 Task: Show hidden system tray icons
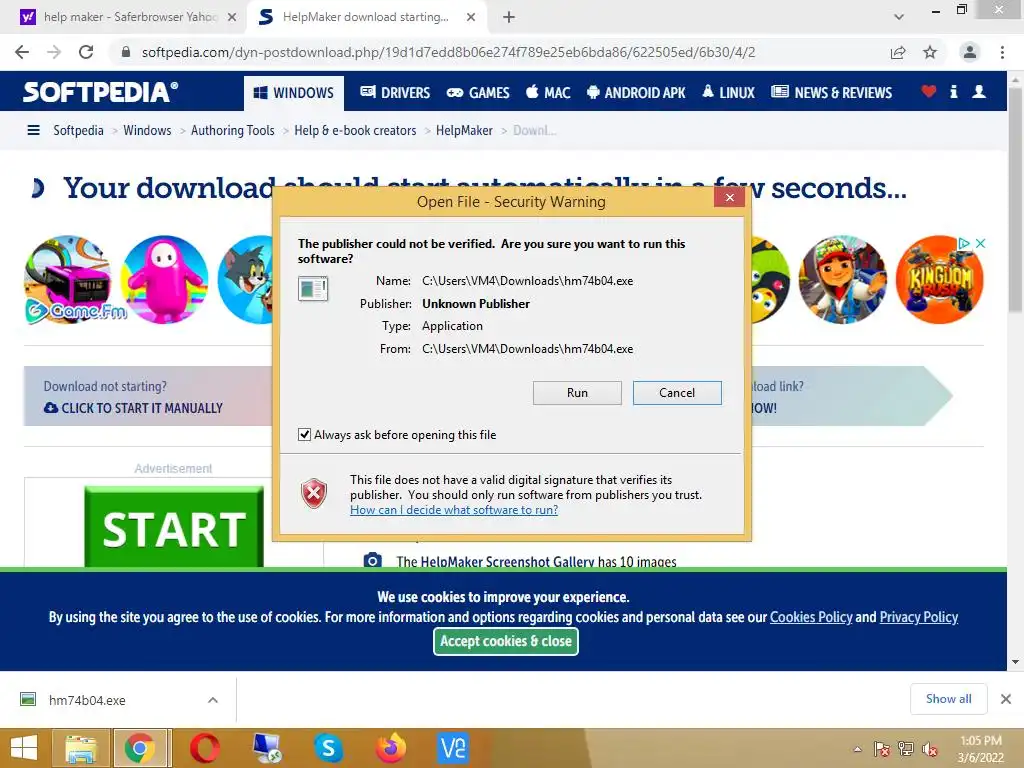coord(857,749)
